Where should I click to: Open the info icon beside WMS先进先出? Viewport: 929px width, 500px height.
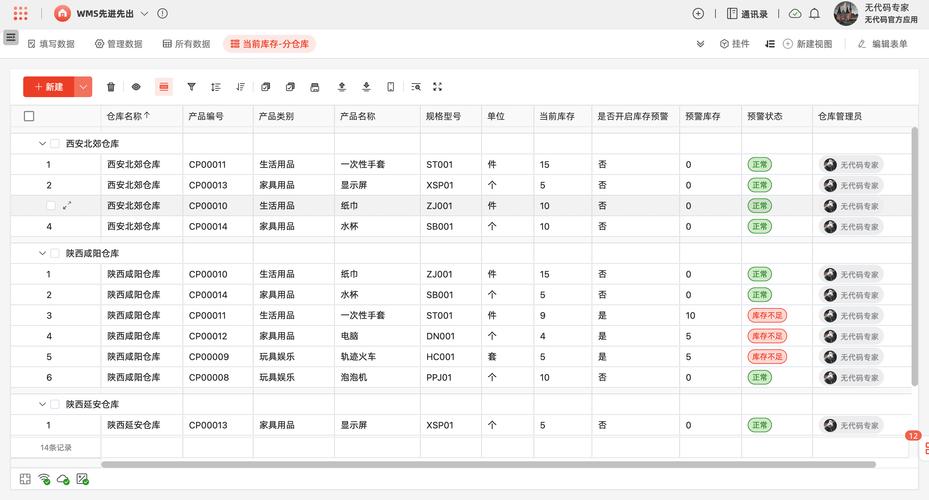click(162, 13)
